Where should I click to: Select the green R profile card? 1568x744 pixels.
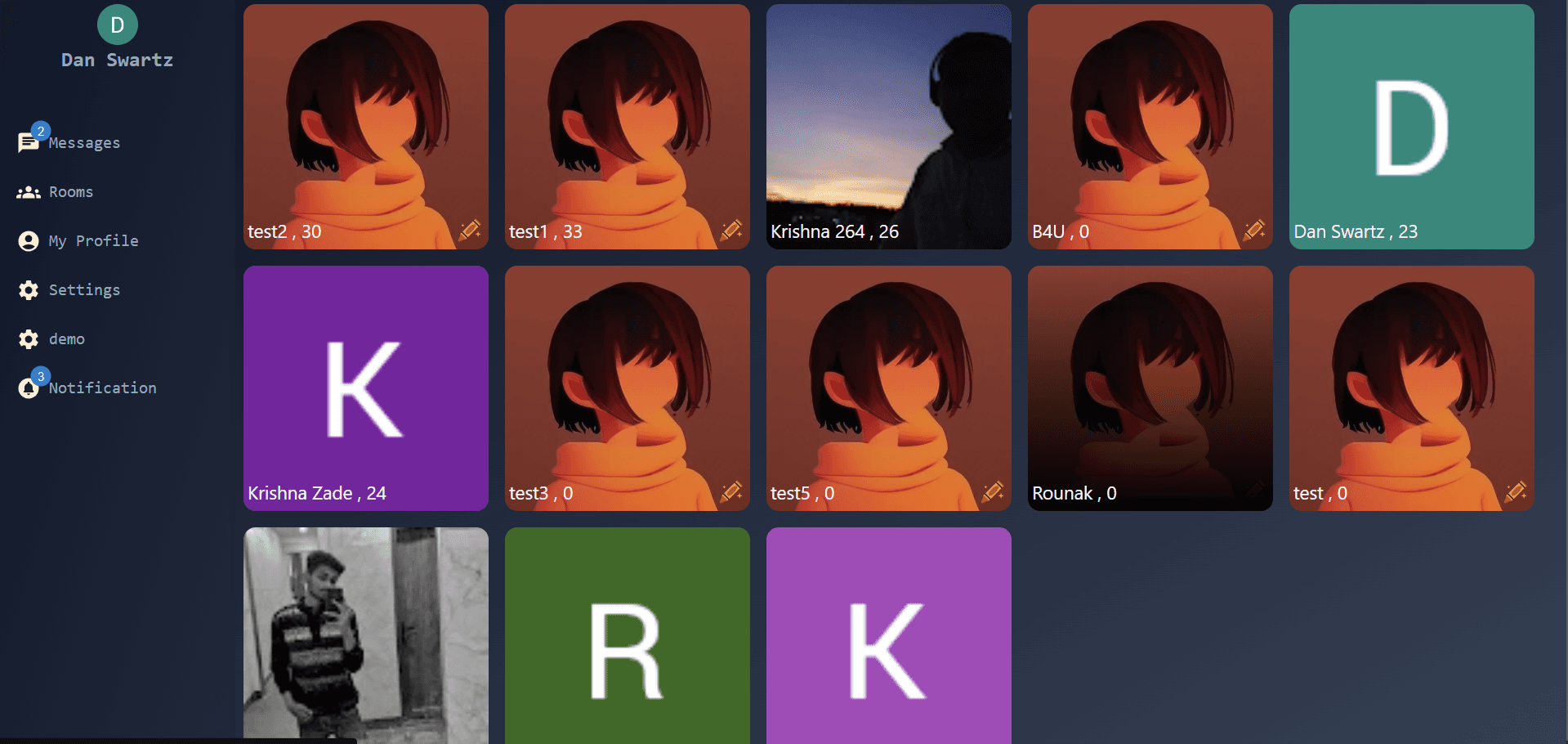point(627,635)
